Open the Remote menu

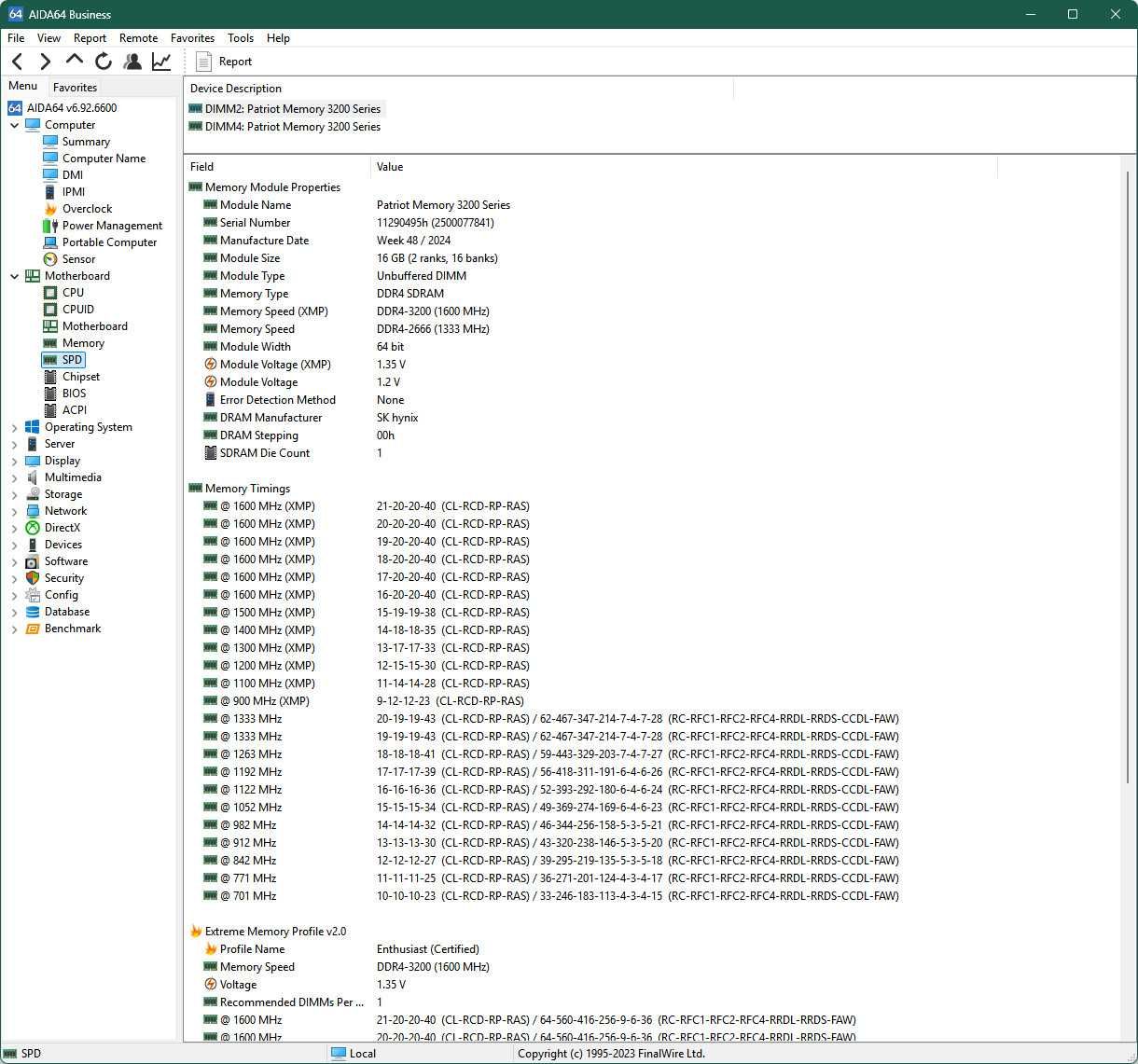coord(138,38)
